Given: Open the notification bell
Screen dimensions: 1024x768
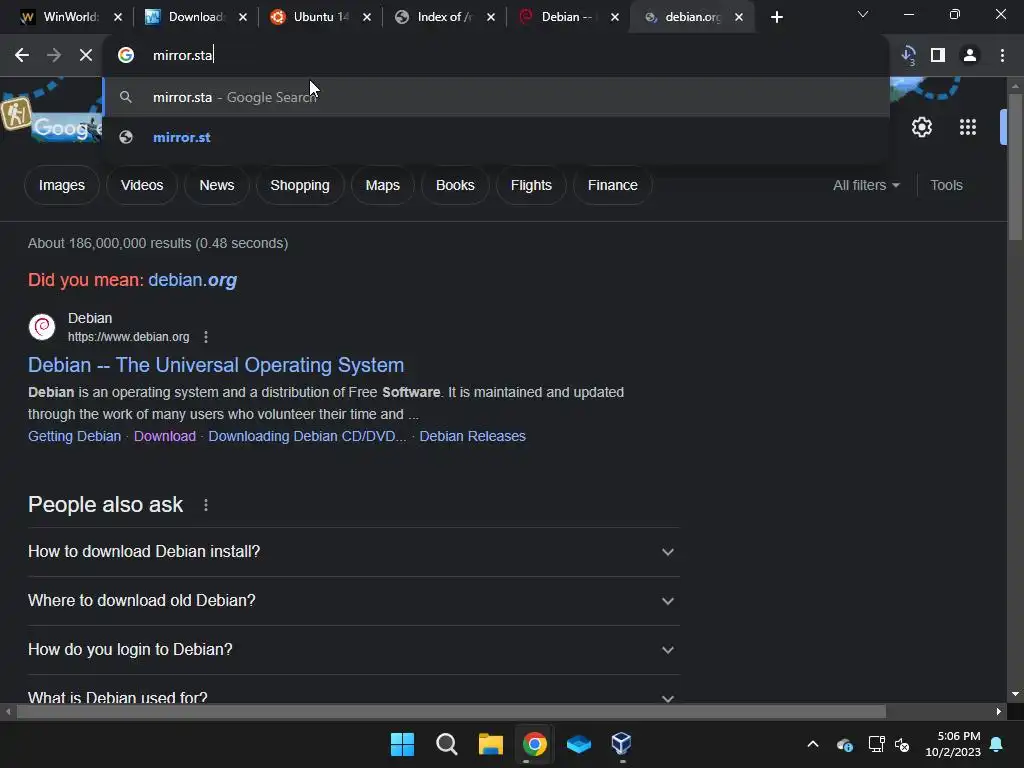Looking at the screenshot, I should pyautogui.click(x=997, y=744).
